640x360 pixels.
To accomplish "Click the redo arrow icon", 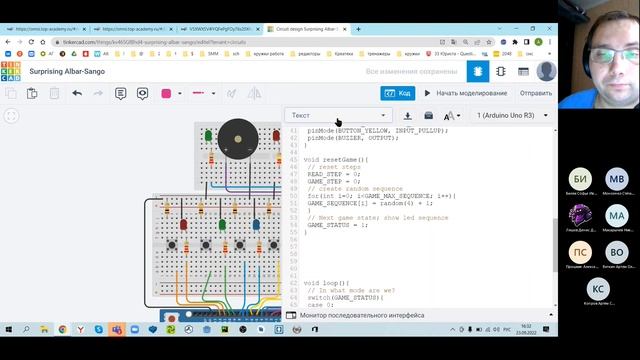I will (98, 93).
